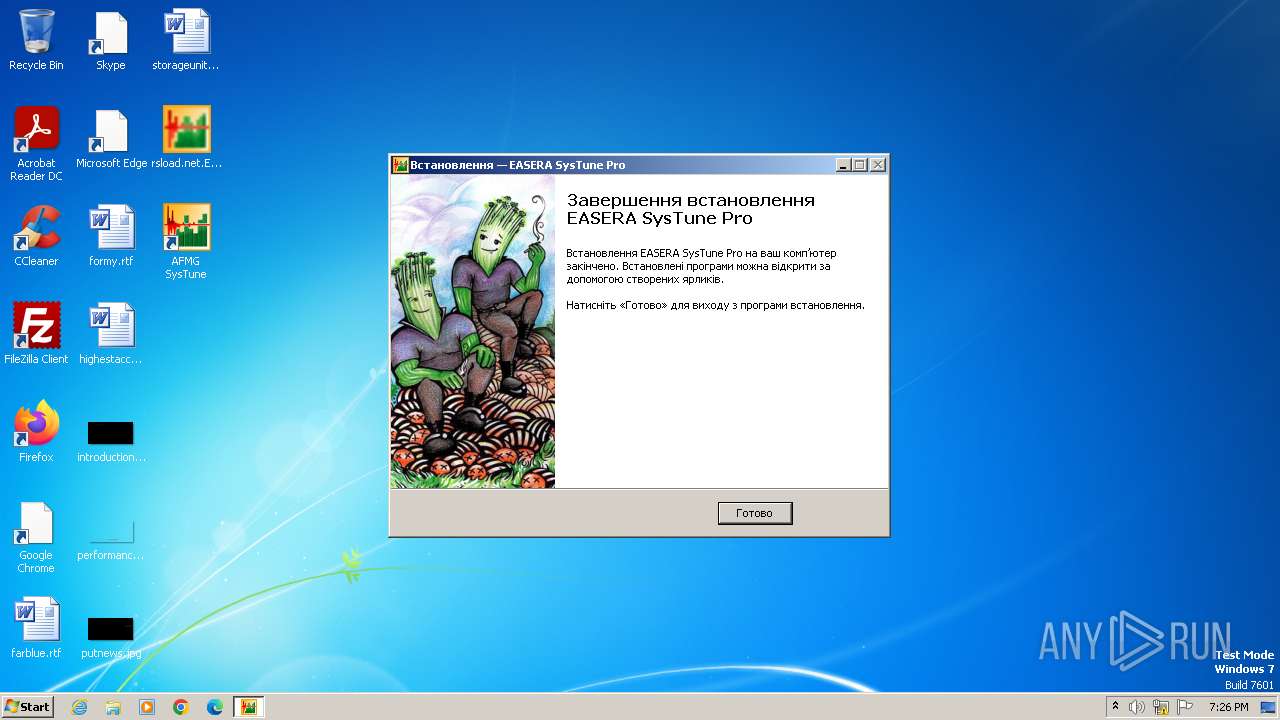
Task: Close the EASERA SysTune Pro installer window
Action: pyautogui.click(x=878, y=165)
